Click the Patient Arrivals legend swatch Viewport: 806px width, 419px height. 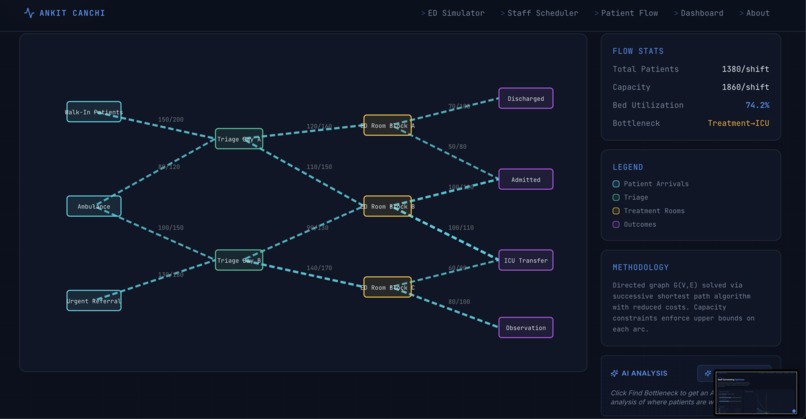616,184
